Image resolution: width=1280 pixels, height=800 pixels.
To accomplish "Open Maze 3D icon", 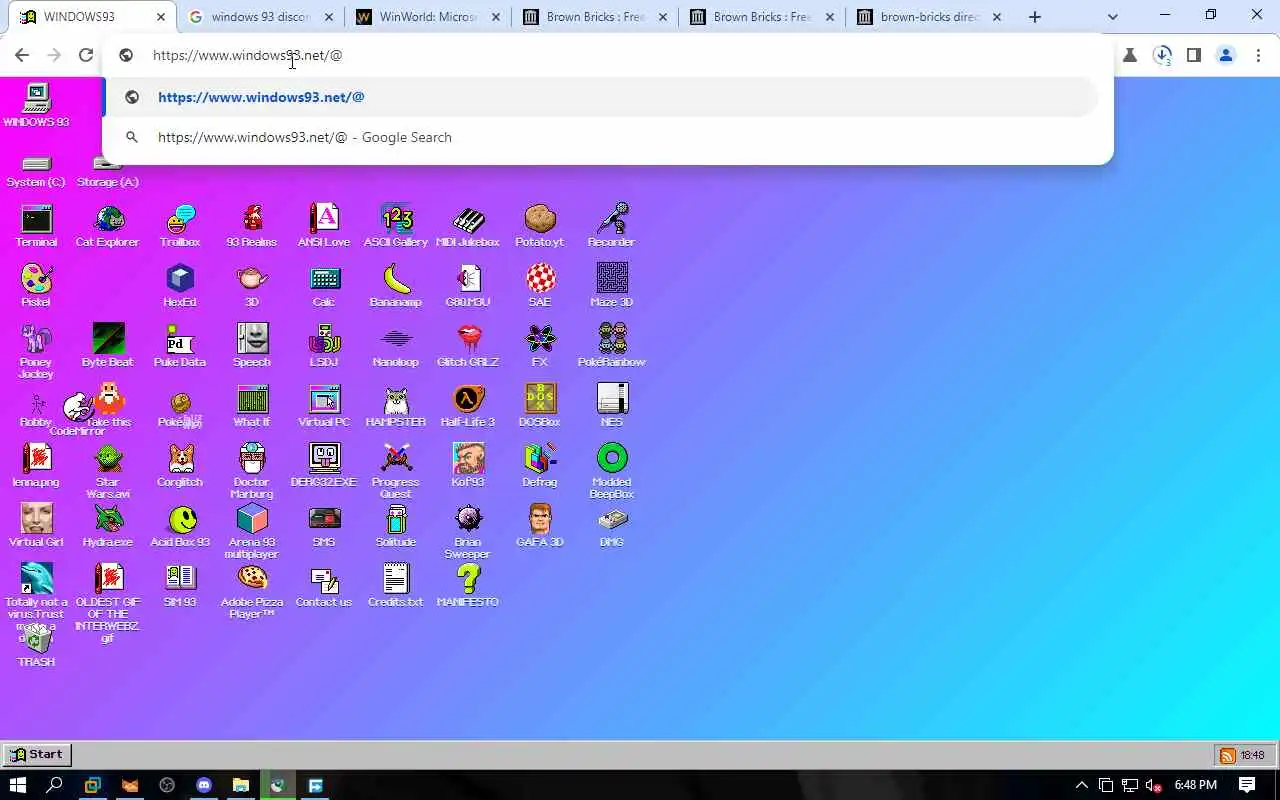I will pyautogui.click(x=612, y=286).
